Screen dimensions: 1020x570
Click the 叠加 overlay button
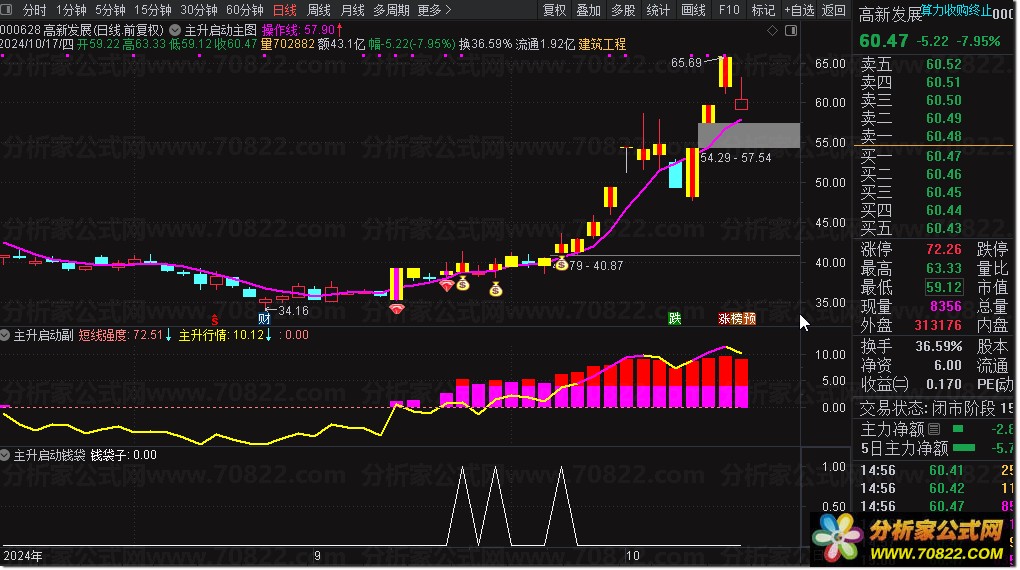[x=589, y=10]
